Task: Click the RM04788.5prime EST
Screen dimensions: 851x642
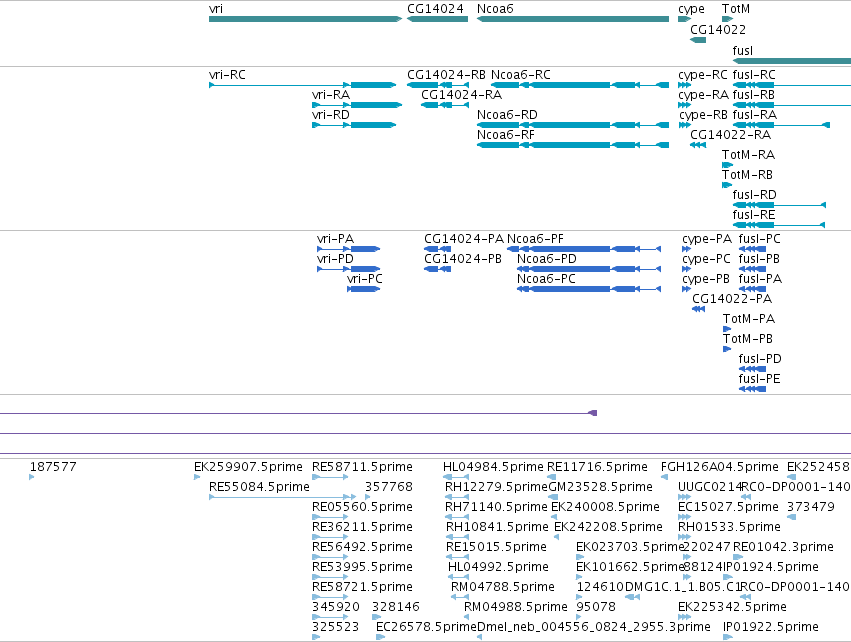Action: point(460,597)
